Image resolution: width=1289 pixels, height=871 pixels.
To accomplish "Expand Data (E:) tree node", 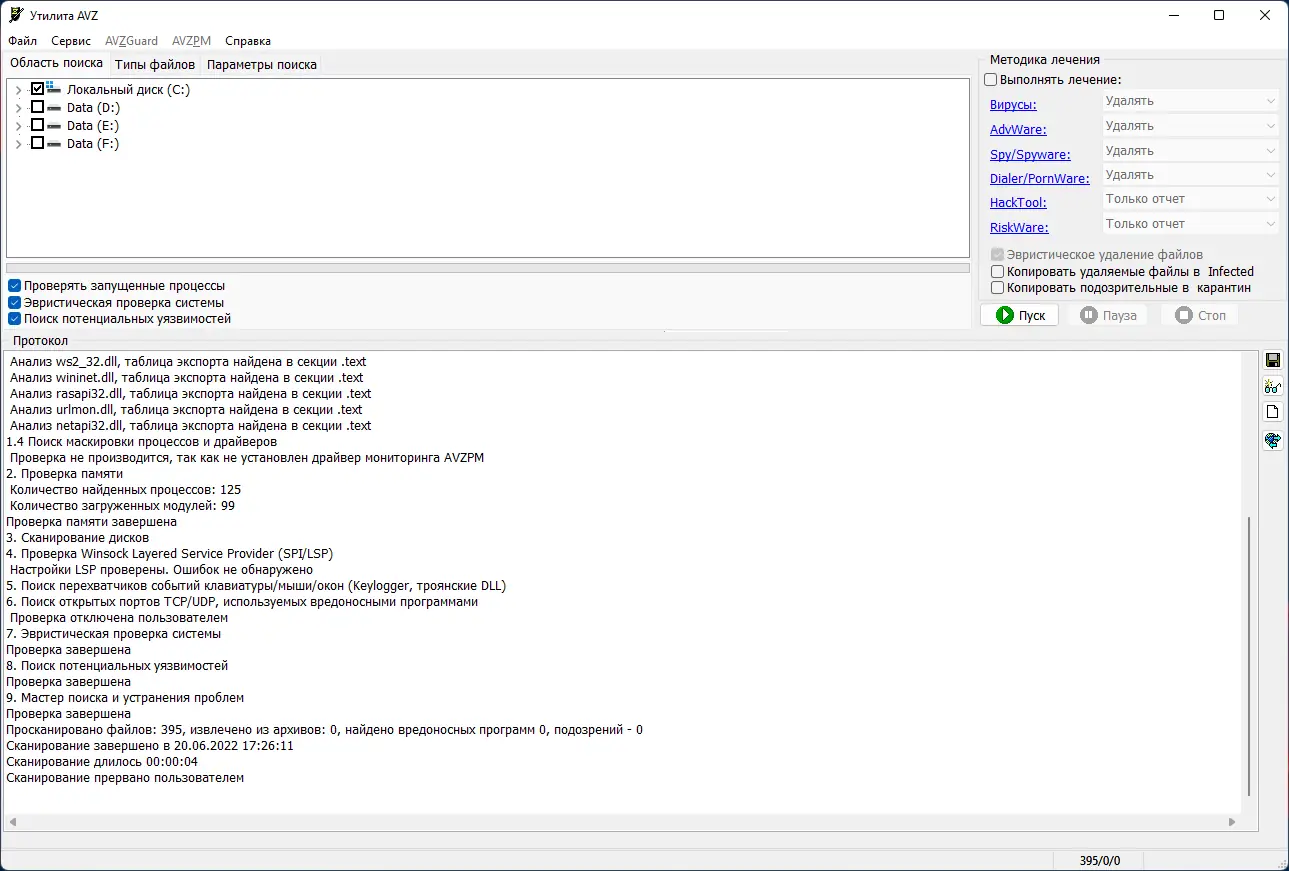I will pos(18,126).
